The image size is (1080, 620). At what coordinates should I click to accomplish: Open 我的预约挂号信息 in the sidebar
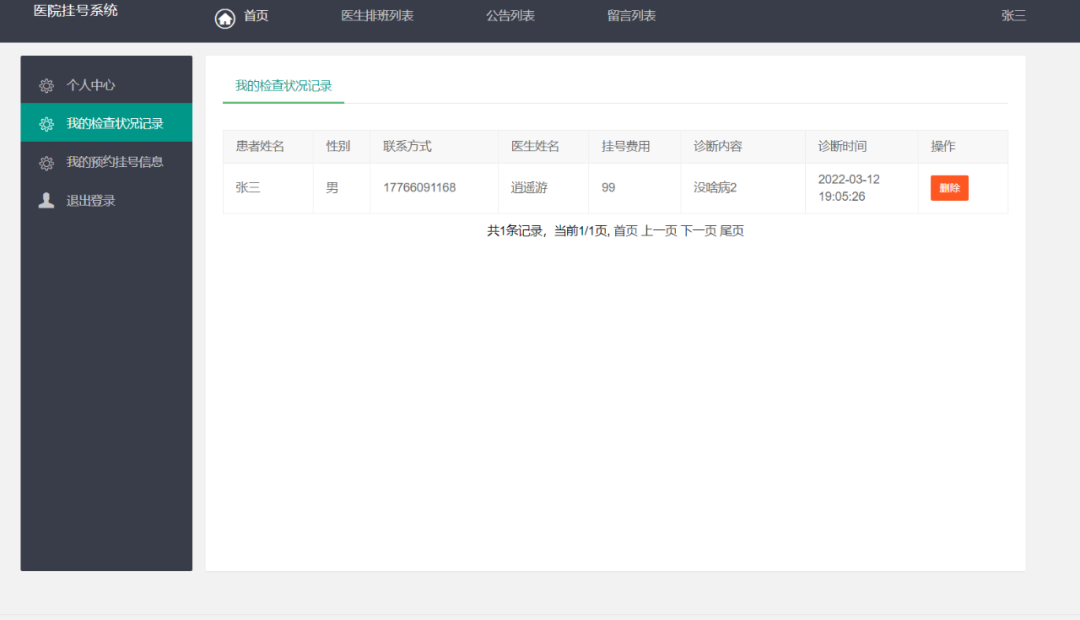(x=106, y=162)
